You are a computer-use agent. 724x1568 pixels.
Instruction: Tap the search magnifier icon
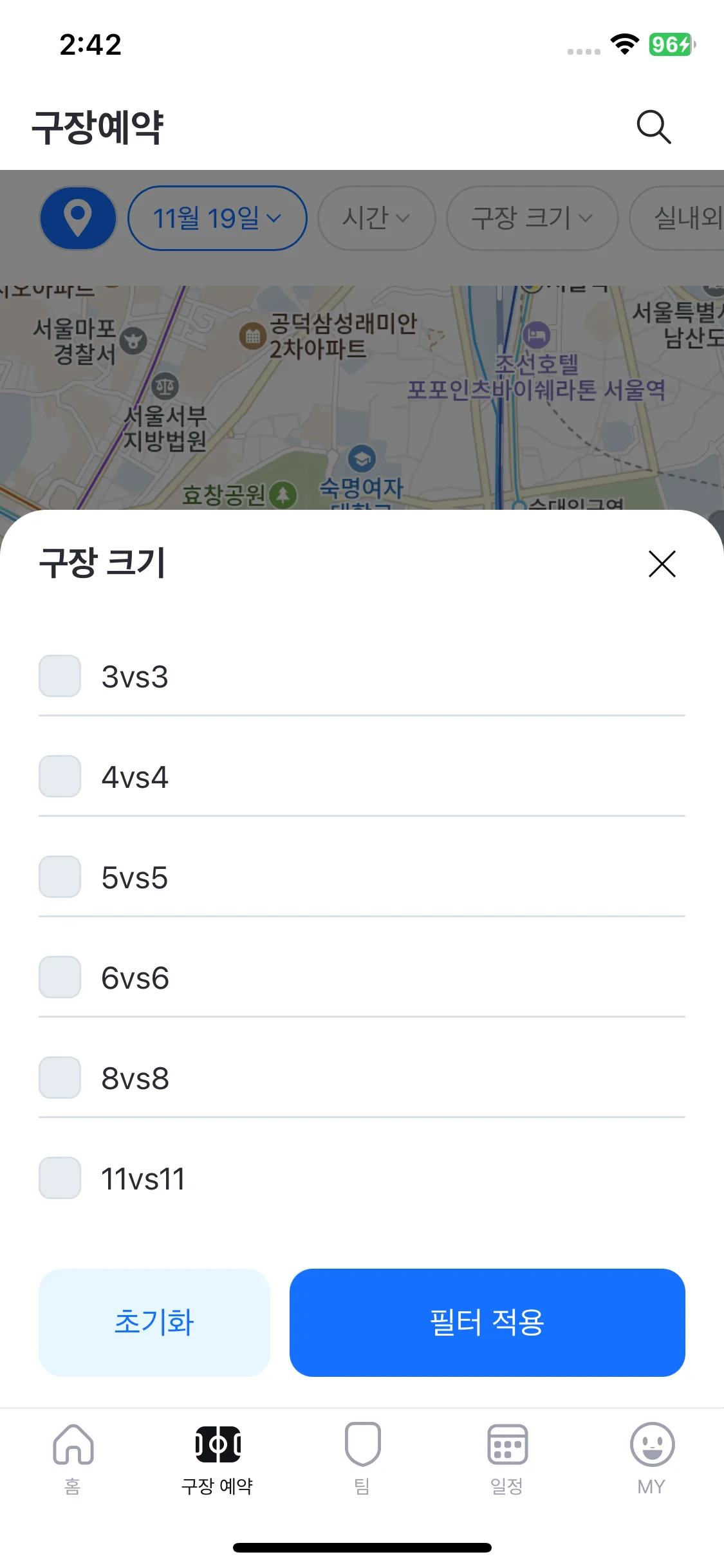click(653, 127)
